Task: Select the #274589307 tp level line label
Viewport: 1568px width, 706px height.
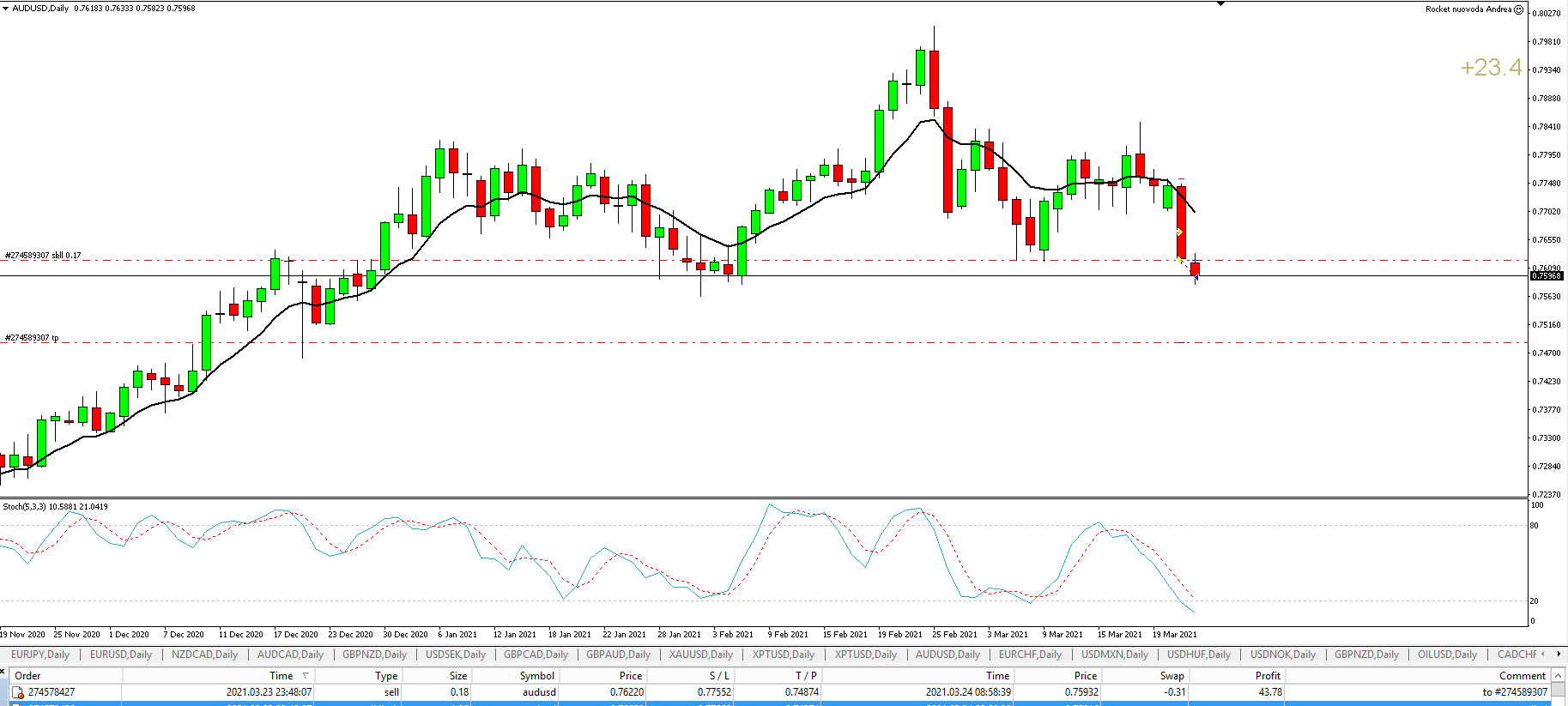Action: click(32, 338)
